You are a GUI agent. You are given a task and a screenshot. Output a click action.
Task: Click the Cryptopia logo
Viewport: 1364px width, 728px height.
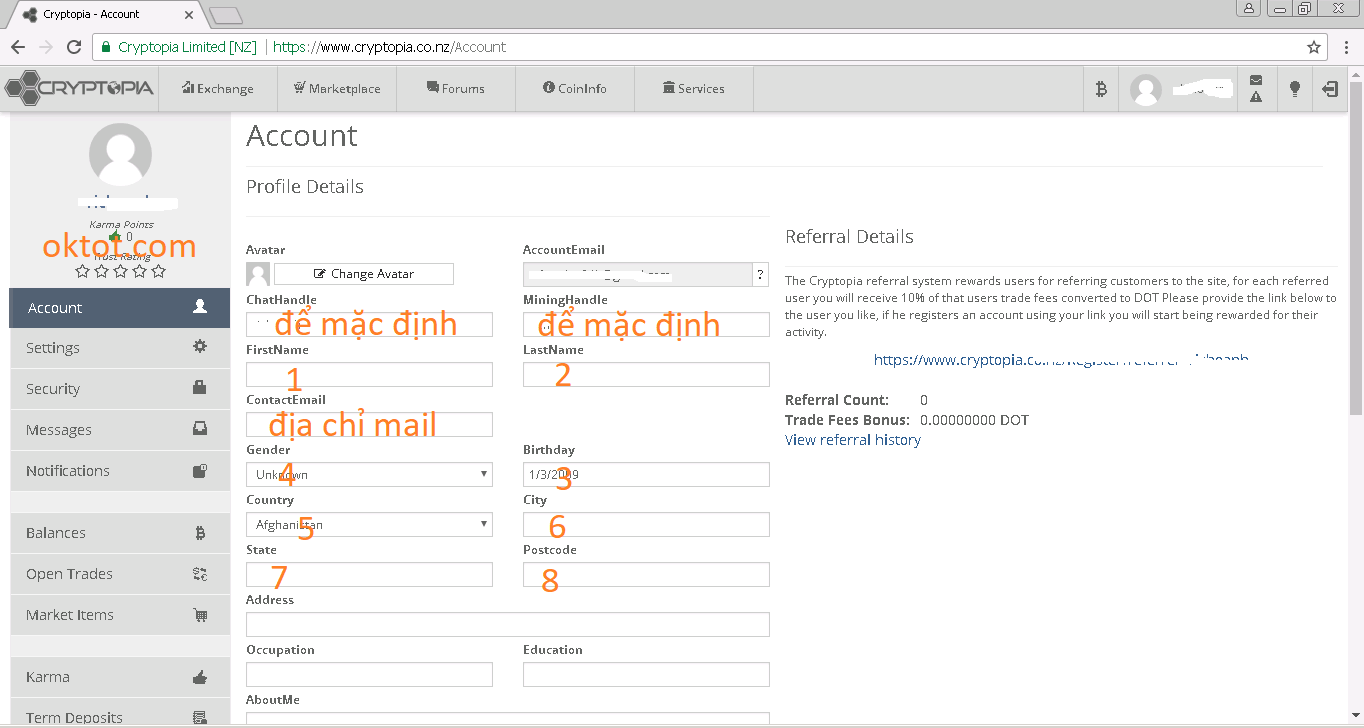click(x=80, y=88)
